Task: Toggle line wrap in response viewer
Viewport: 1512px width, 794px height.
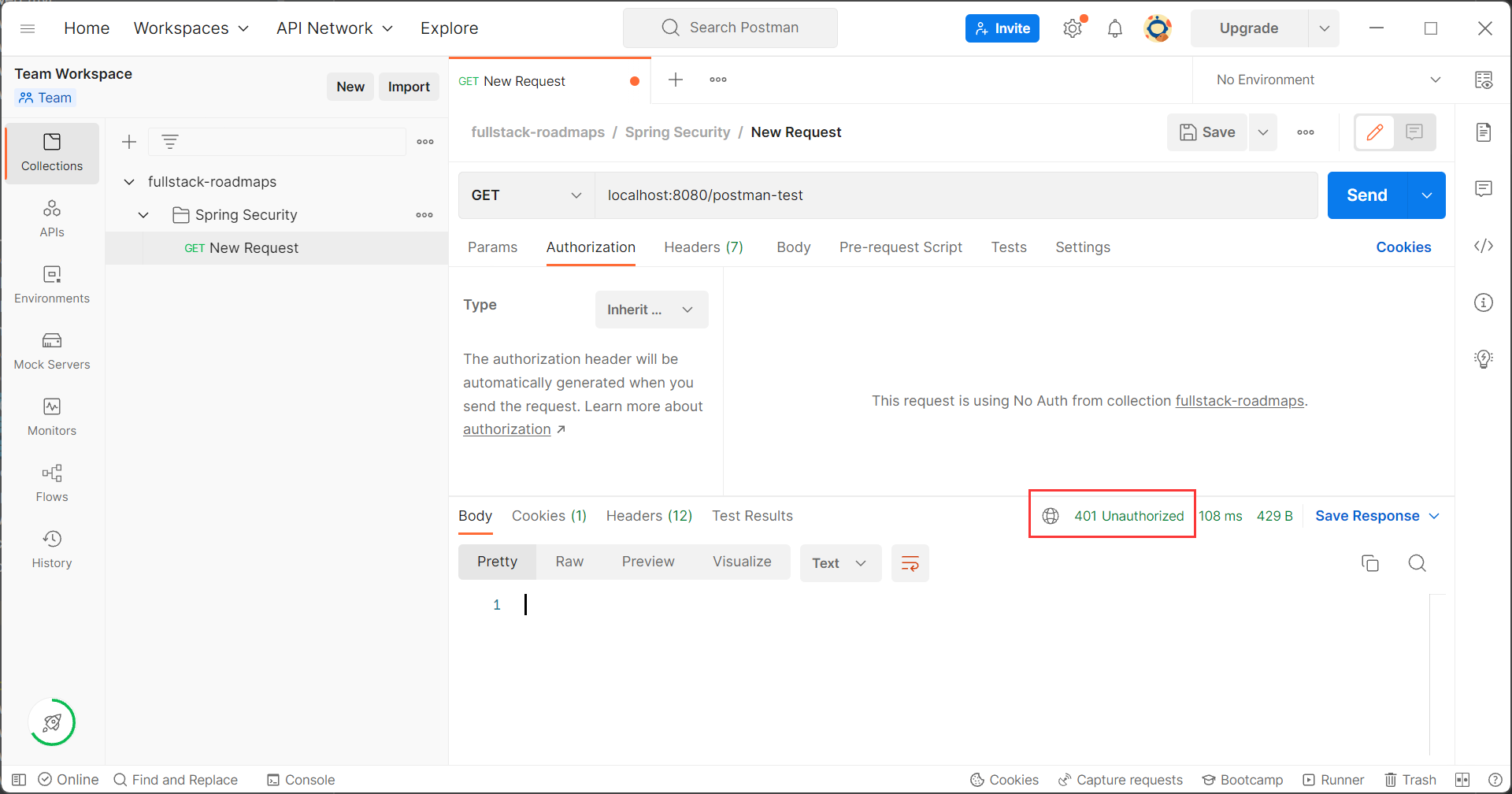Action: click(910, 563)
